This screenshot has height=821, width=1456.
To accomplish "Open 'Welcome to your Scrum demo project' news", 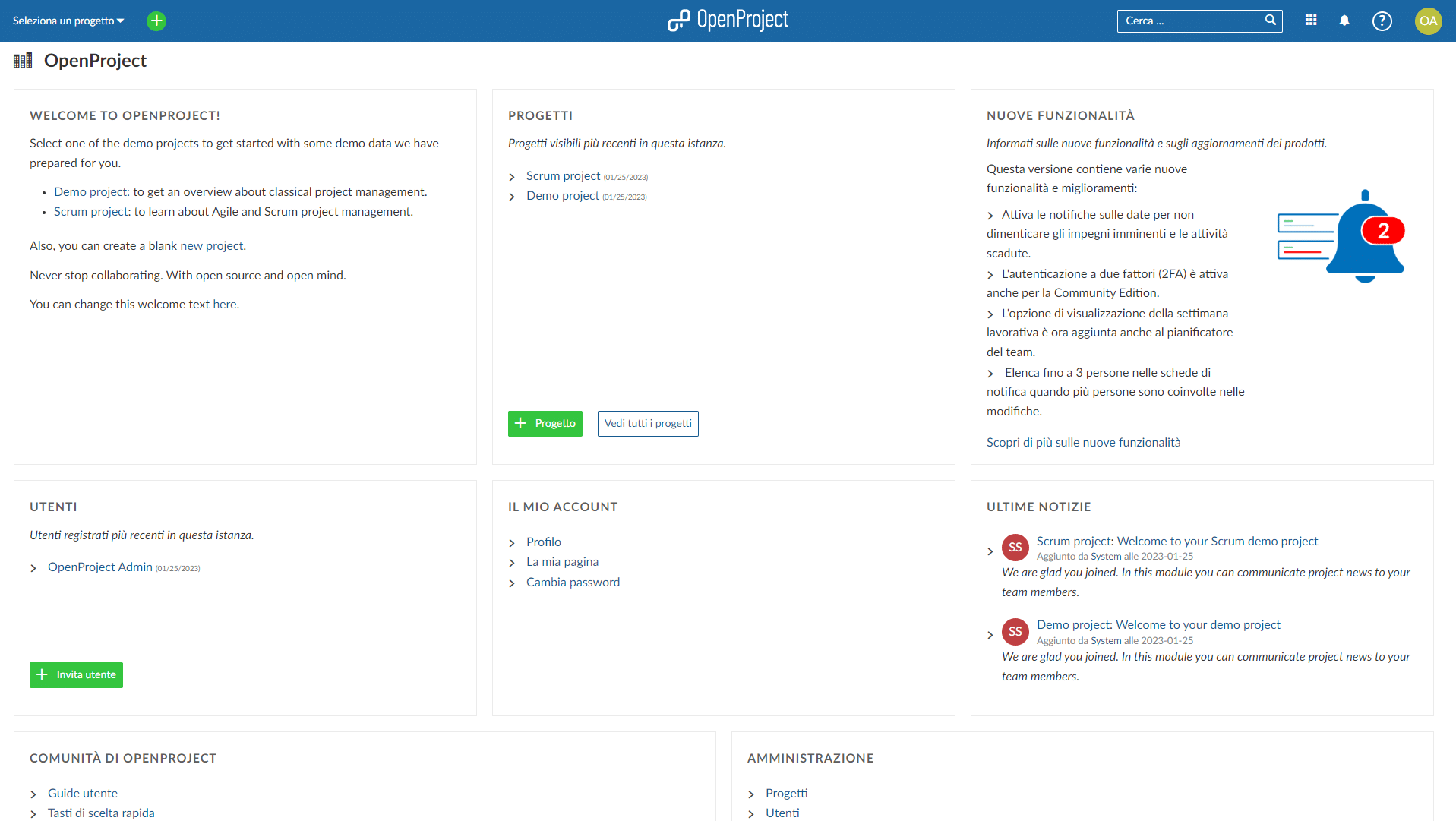I will point(1177,542).
